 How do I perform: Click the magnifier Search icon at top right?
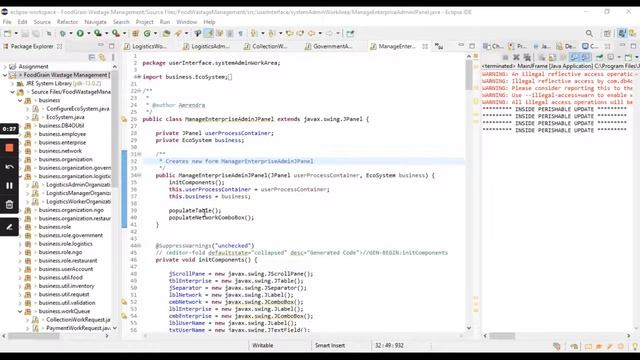coord(589,33)
